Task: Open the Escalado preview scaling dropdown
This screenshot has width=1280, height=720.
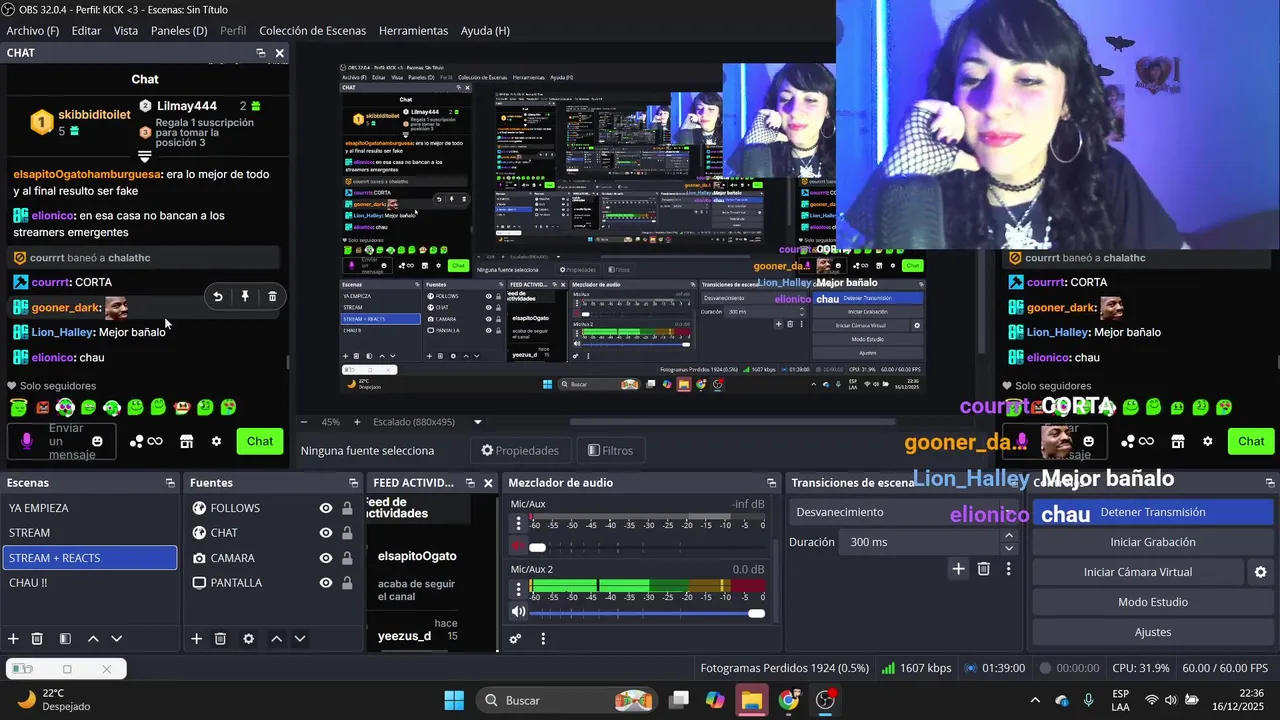Action: (477, 422)
